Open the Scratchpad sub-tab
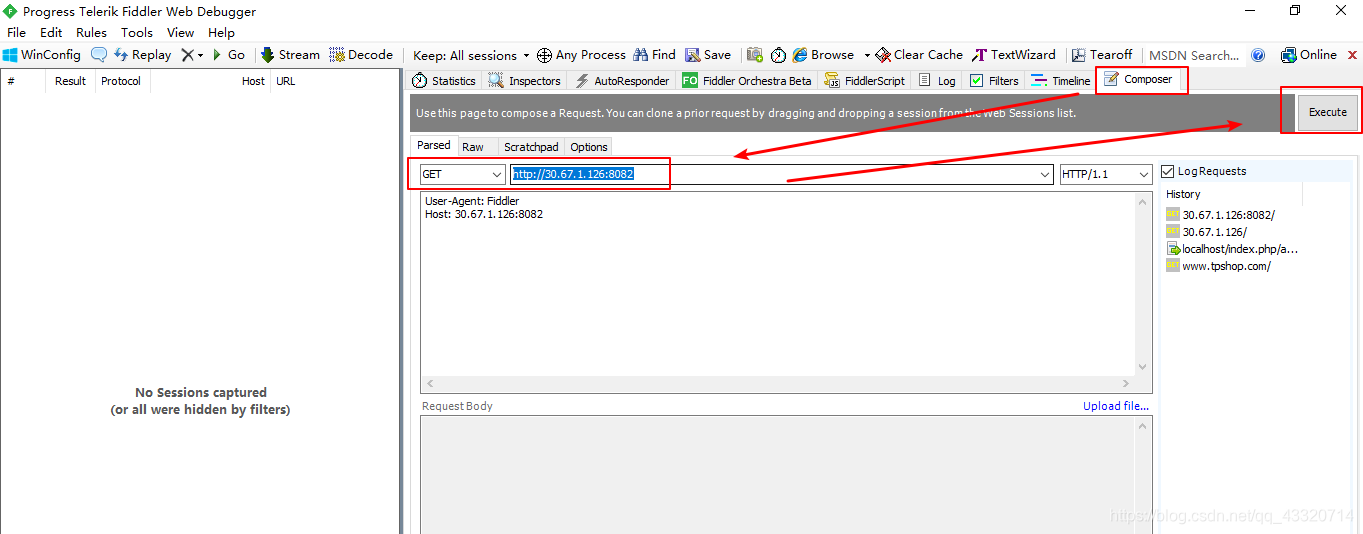This screenshot has width=1363, height=534. 531,147
